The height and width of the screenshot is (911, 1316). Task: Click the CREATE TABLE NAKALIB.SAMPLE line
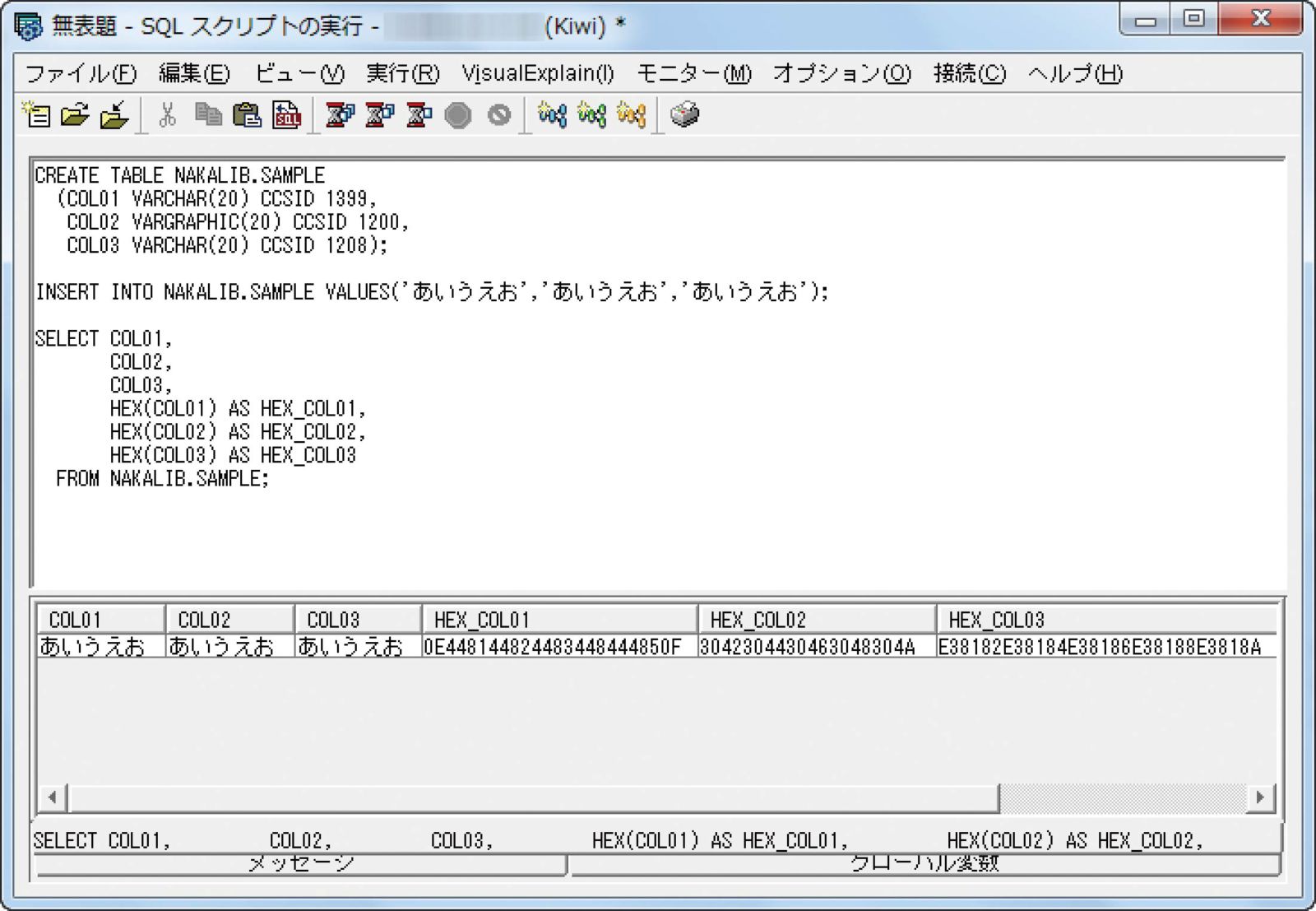[180, 175]
